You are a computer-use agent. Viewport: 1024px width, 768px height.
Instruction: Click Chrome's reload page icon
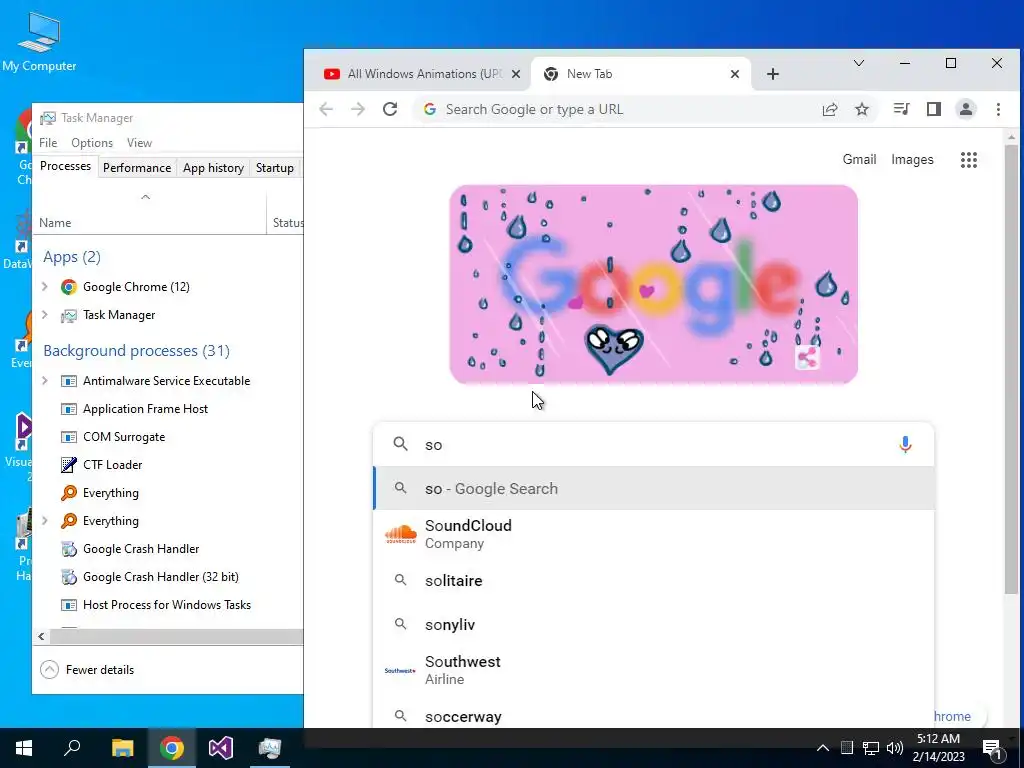point(390,109)
